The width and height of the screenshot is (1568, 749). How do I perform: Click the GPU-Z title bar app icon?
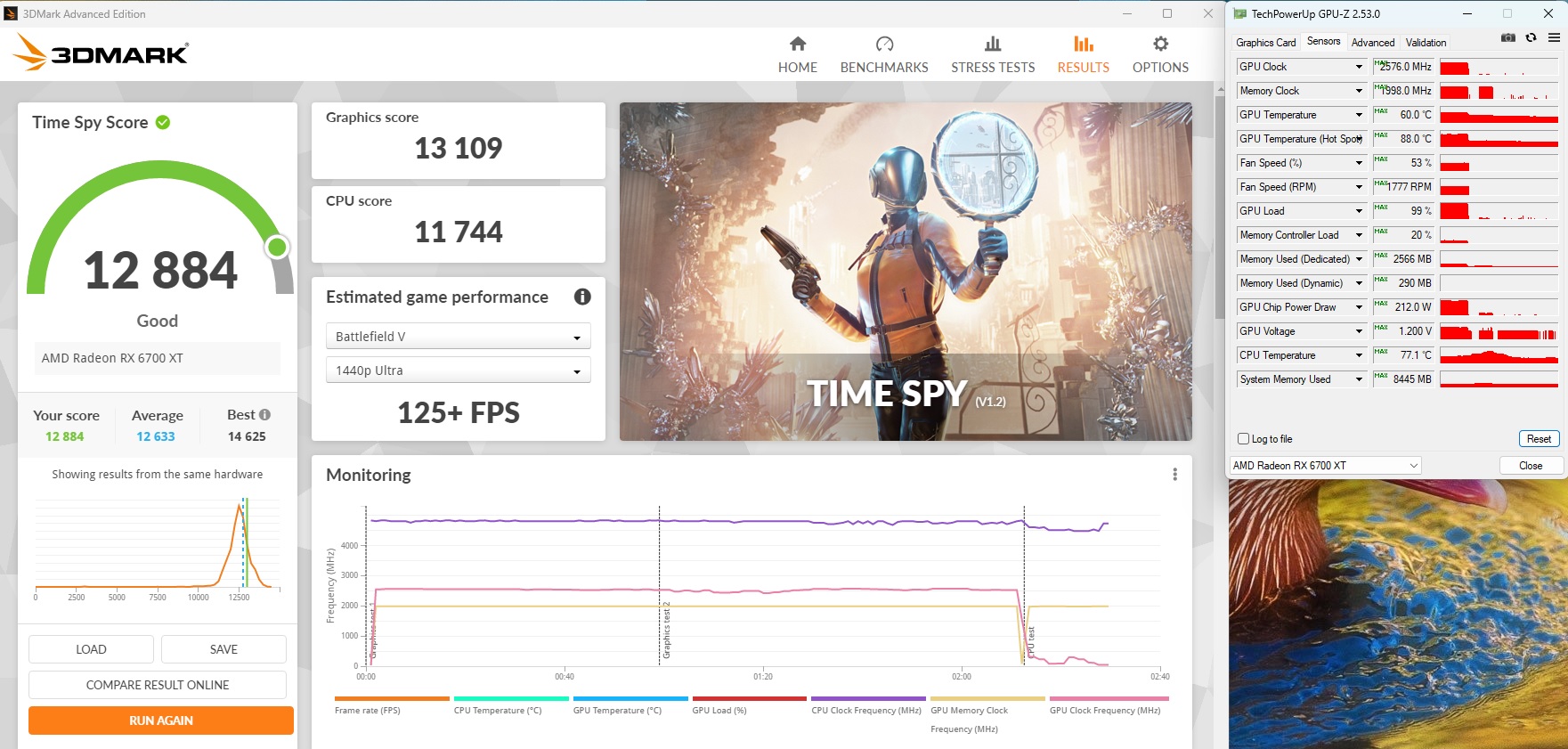pyautogui.click(x=1239, y=13)
